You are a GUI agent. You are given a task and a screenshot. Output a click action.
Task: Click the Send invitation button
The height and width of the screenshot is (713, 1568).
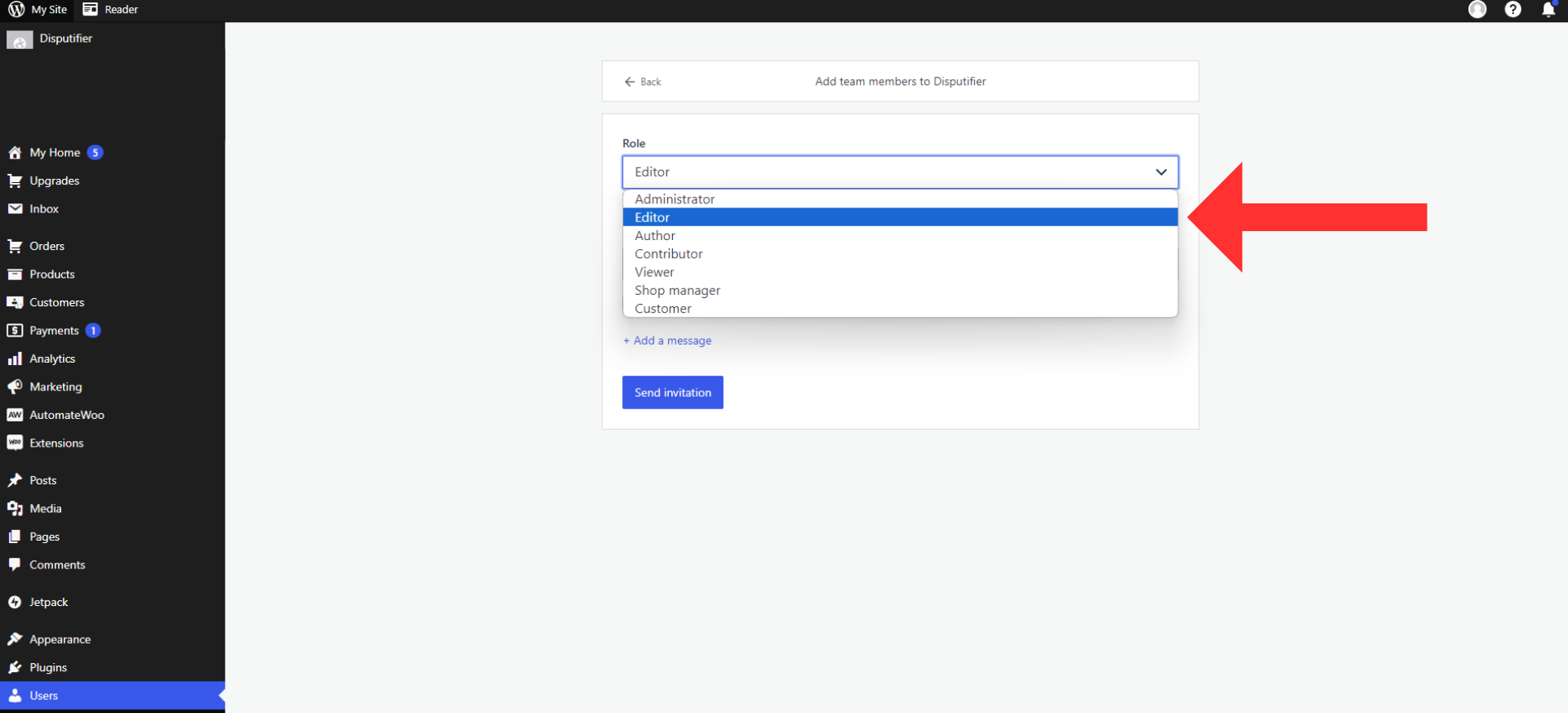pyautogui.click(x=672, y=393)
